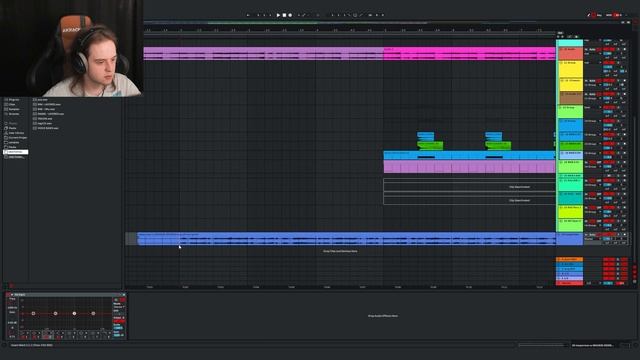Select the purple clip on the top track
This screenshot has height=360, width=640.
[x=263, y=53]
